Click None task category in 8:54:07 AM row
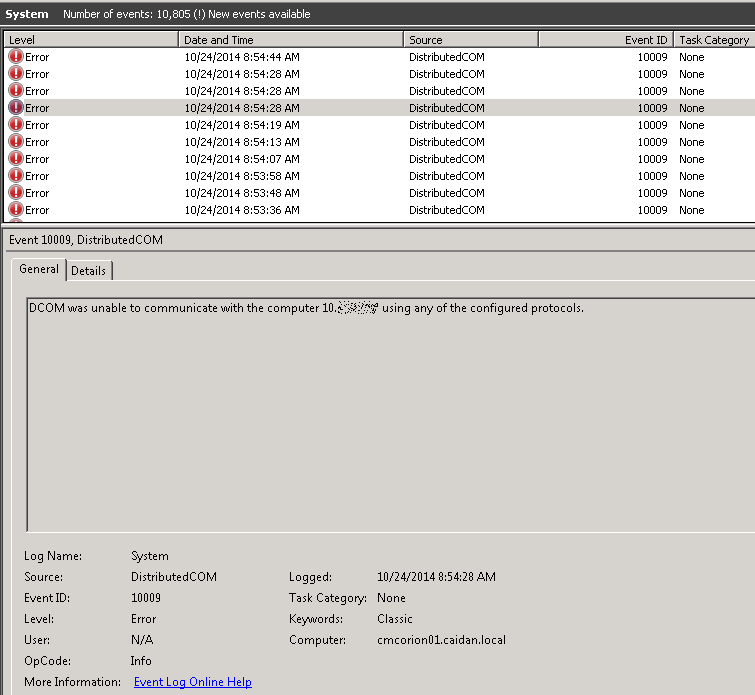 (x=692, y=158)
